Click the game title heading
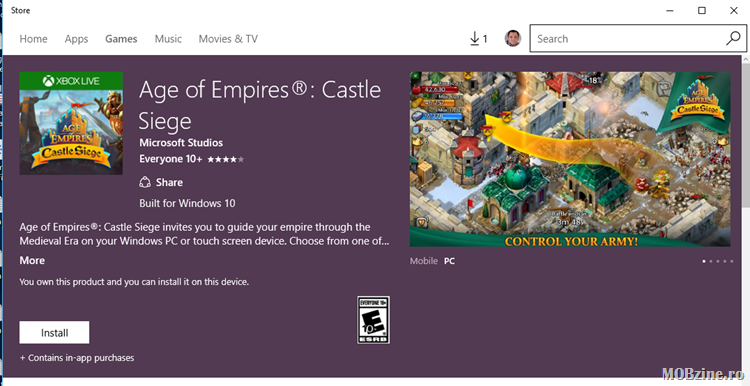 (260, 106)
